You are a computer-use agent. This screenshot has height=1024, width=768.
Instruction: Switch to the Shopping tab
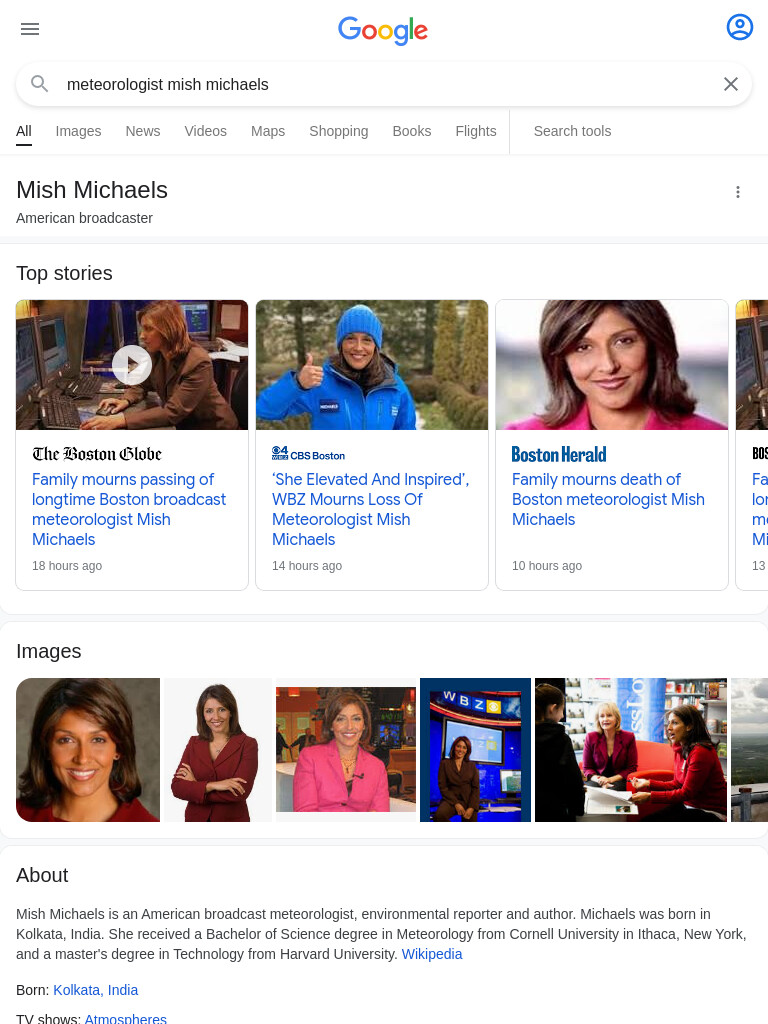(339, 131)
